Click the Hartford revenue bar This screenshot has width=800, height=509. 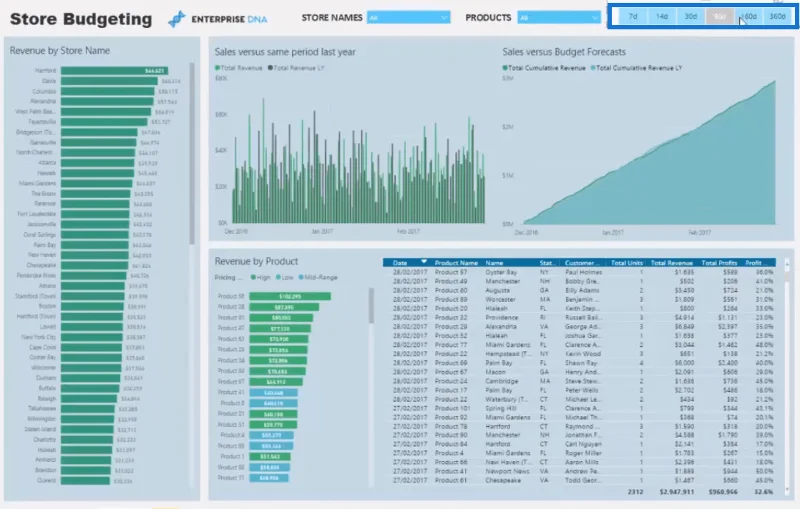[114, 71]
